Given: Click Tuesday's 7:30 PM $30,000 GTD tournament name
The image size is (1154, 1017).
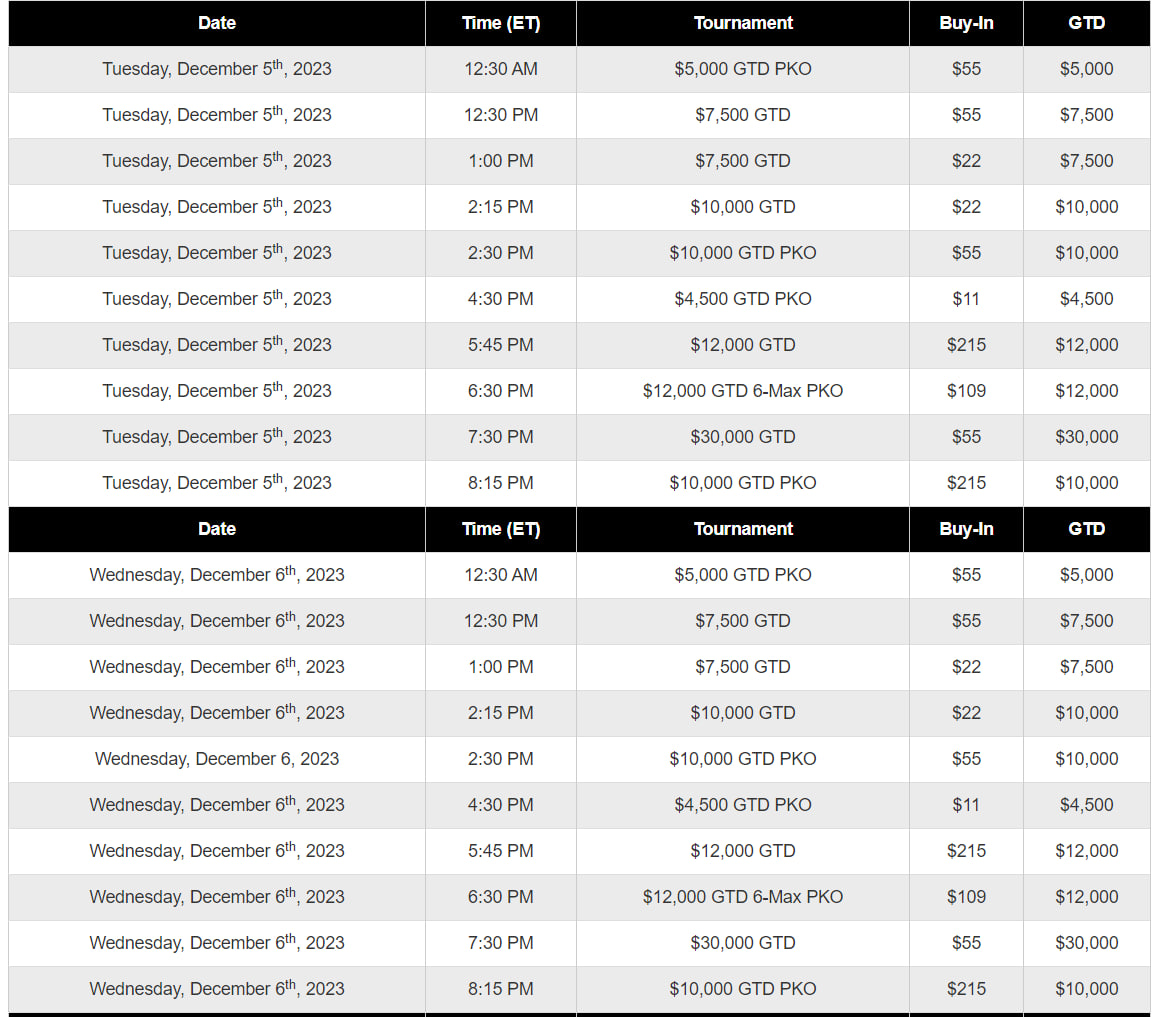Looking at the screenshot, I should (743, 437).
